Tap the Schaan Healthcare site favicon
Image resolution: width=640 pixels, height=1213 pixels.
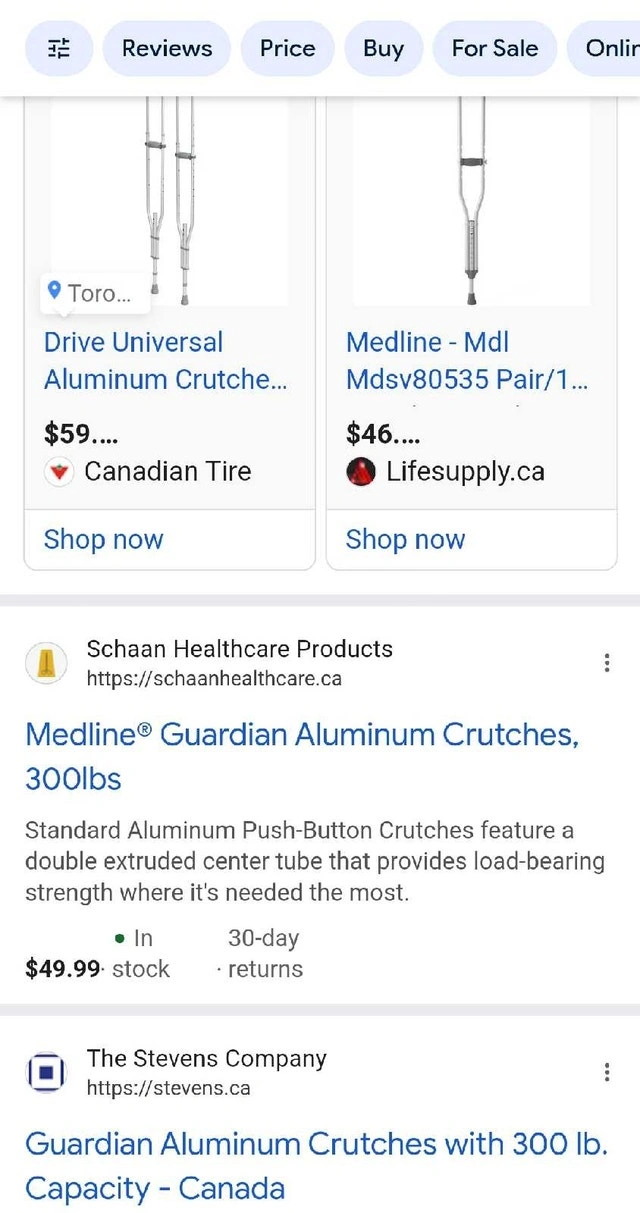[x=45, y=663]
